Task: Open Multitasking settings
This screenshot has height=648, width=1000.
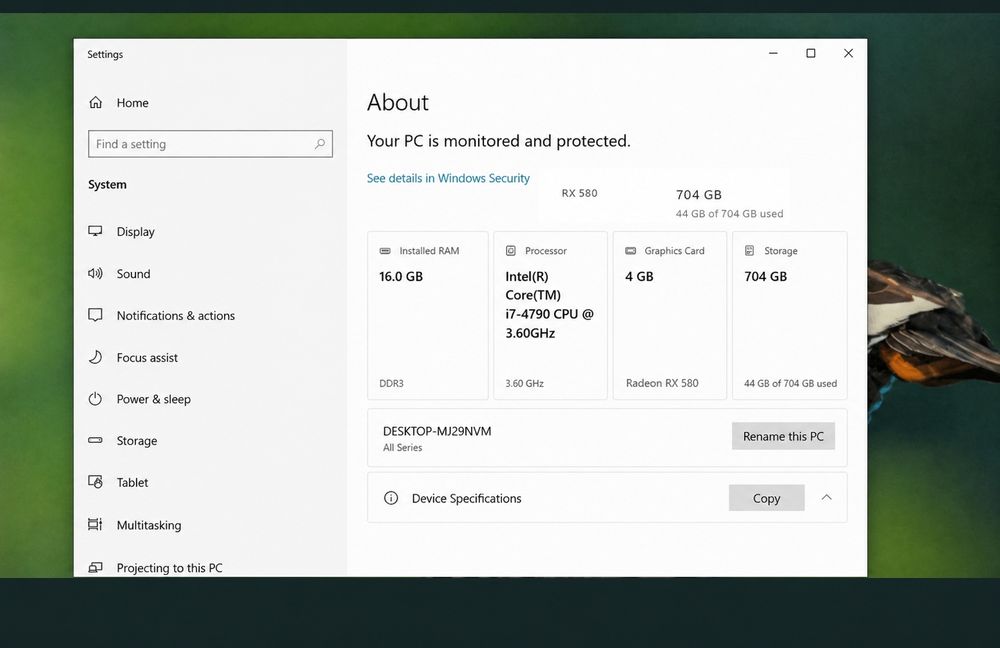Action: (x=149, y=525)
